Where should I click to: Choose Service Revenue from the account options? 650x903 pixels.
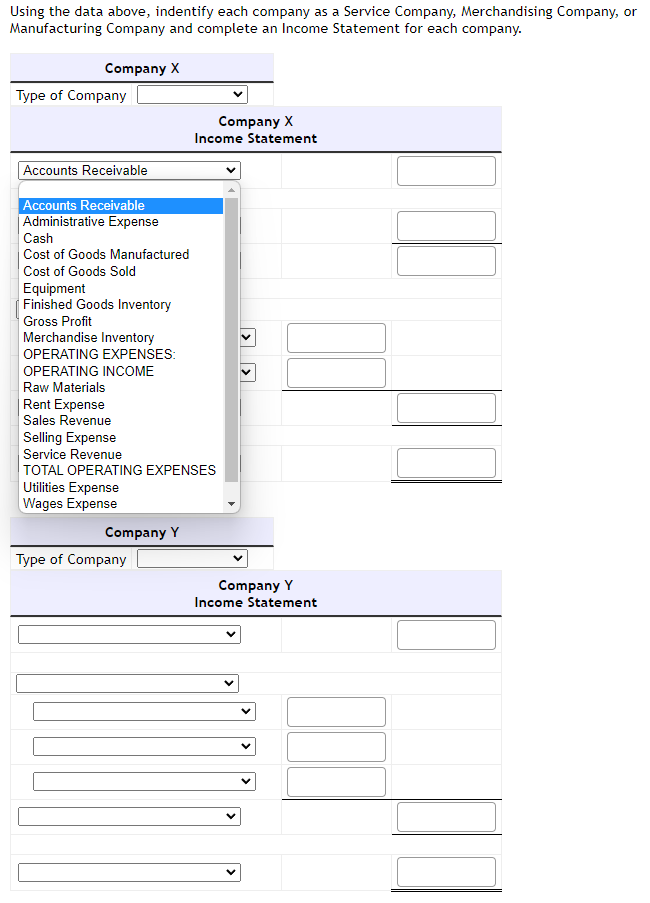tap(72, 454)
